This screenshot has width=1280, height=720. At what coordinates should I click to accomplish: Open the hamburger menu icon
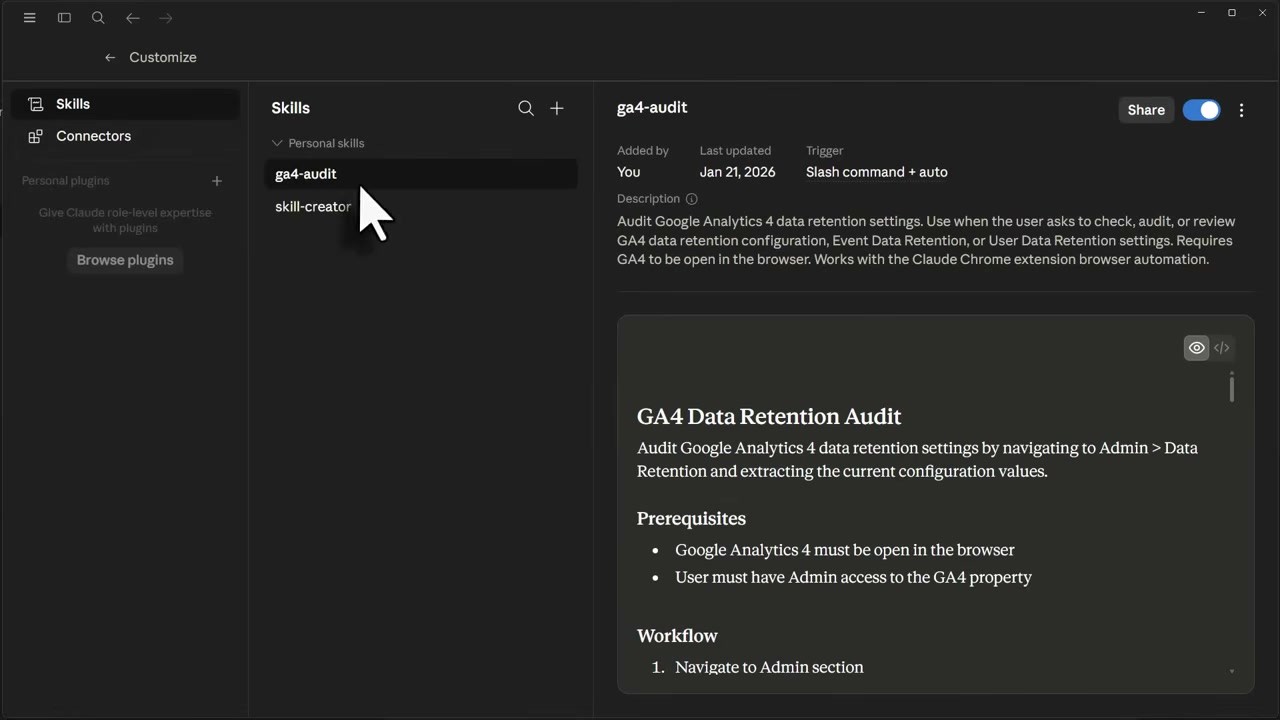[x=30, y=18]
